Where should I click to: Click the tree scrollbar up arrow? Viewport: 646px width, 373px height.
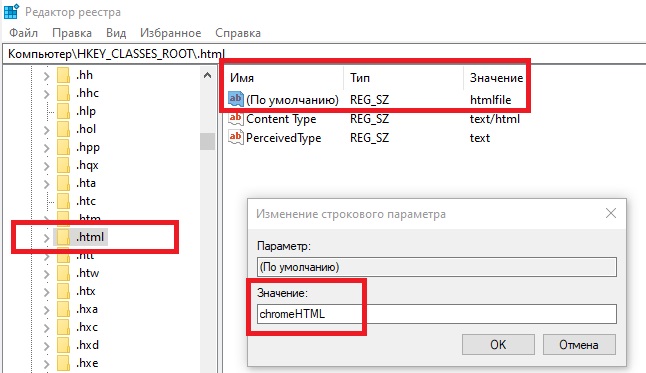207,75
